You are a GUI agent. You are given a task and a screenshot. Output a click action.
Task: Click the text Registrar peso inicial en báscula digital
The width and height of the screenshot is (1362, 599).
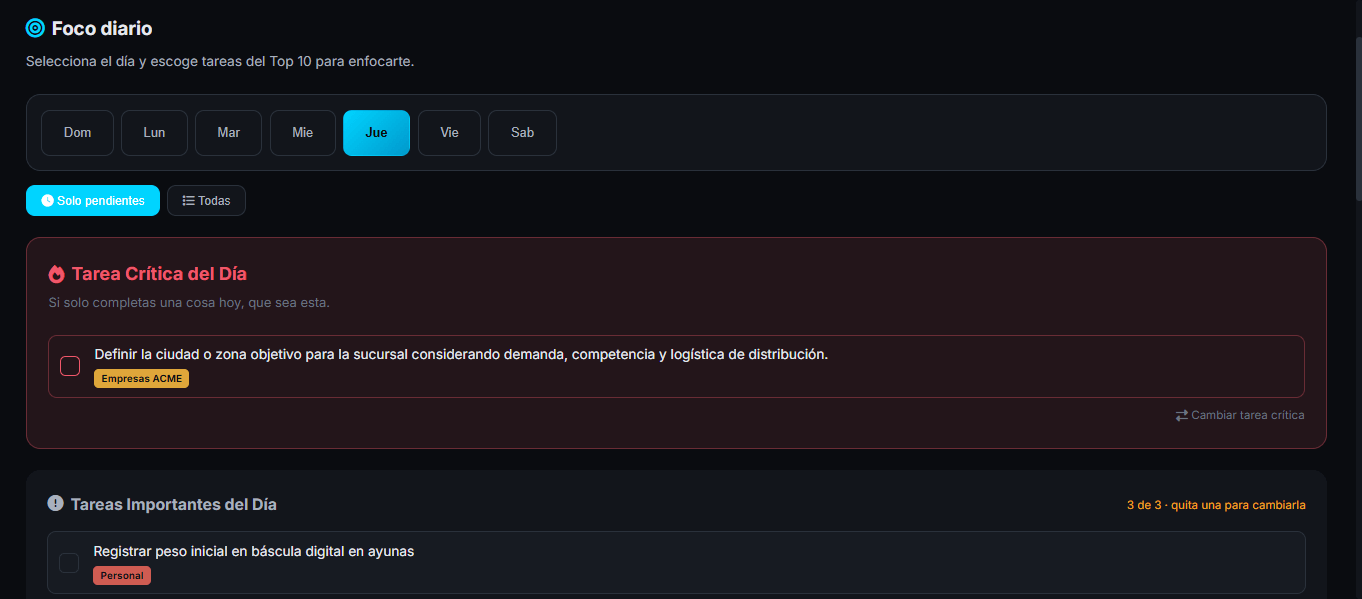254,551
